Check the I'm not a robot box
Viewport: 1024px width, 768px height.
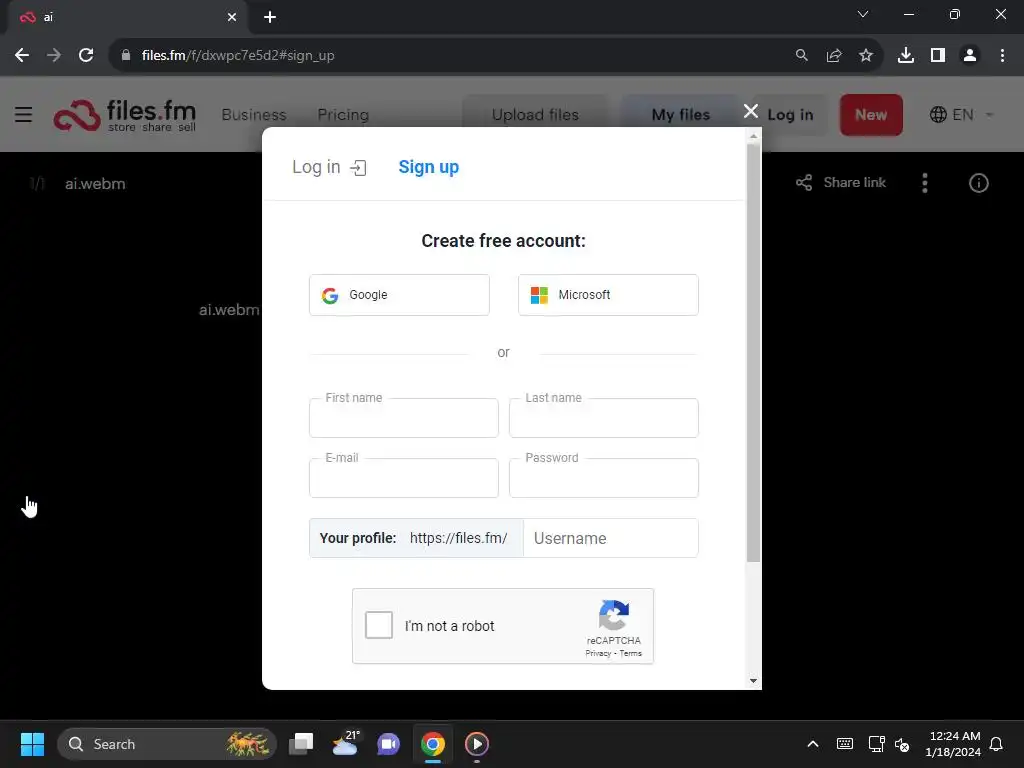[x=379, y=625]
